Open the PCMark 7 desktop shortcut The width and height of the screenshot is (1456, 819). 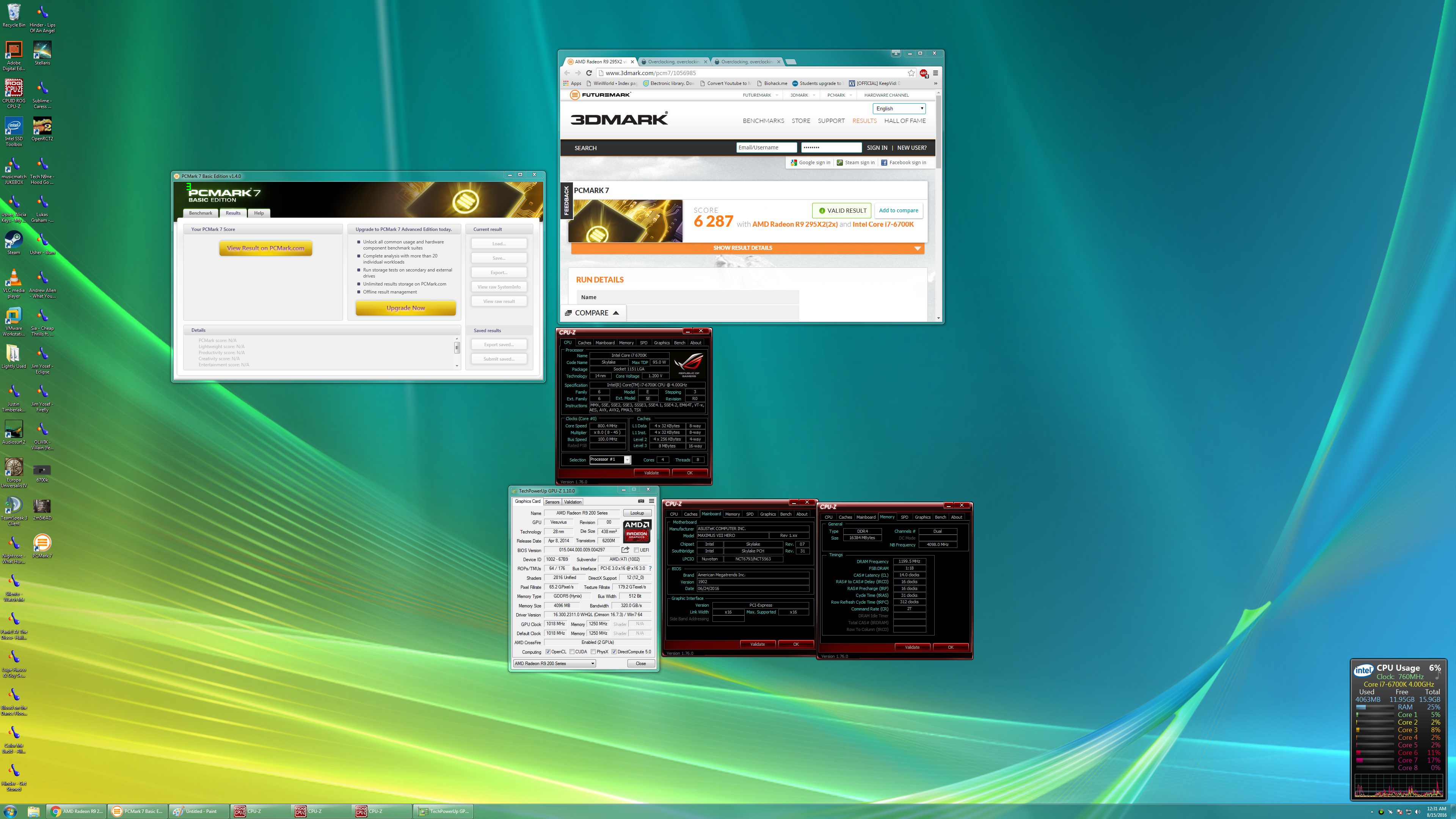click(42, 546)
